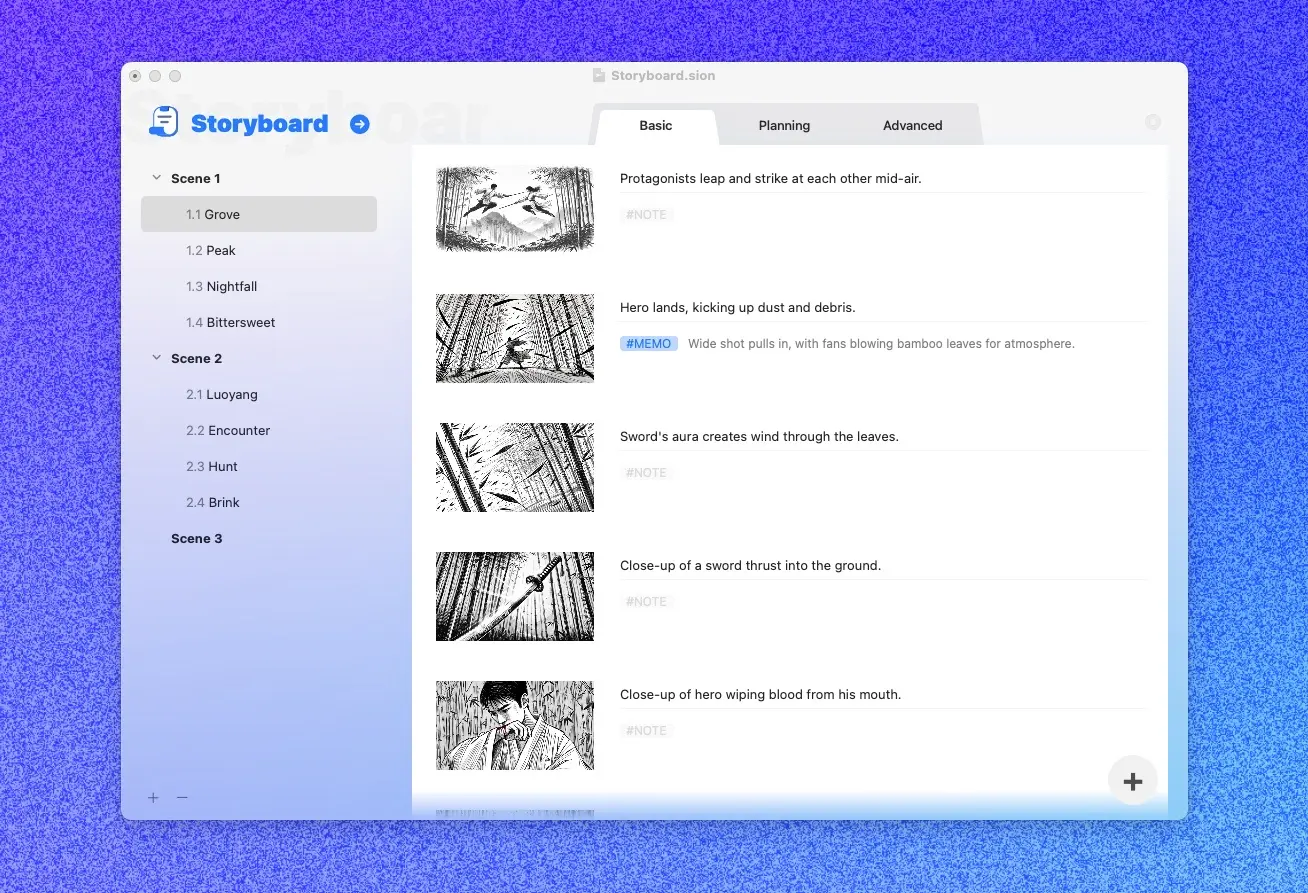Click the minus icon below the sidebar
This screenshot has height=893, width=1308.
182,797
